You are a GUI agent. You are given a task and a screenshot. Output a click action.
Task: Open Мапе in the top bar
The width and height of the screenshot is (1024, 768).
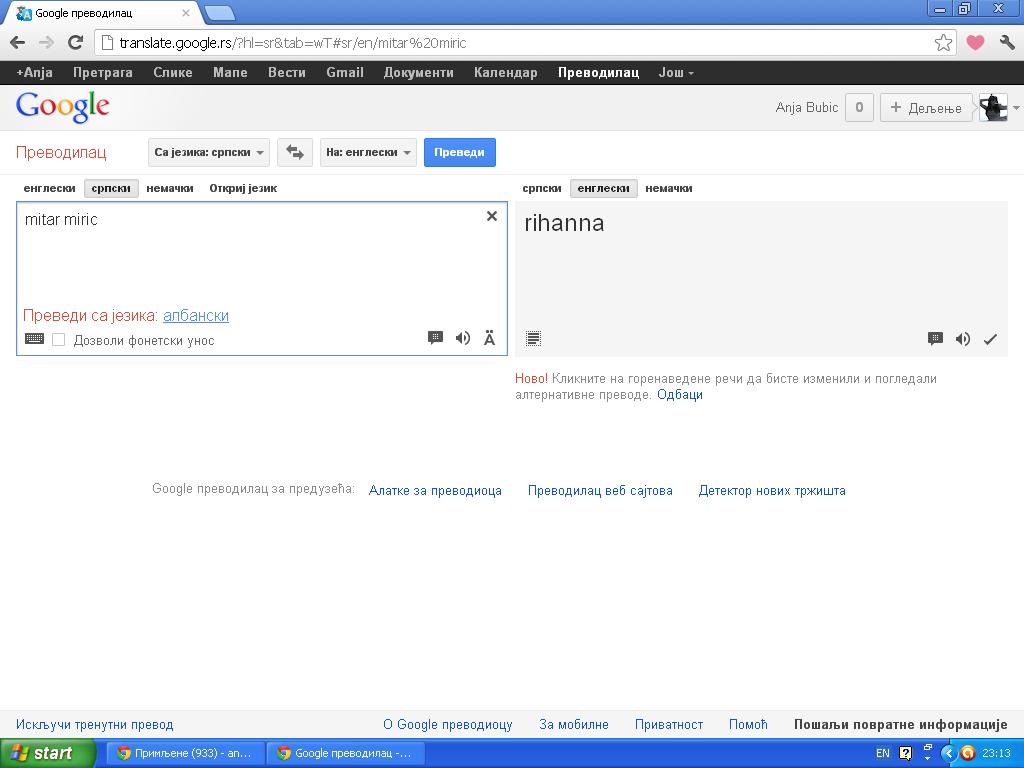[x=230, y=72]
